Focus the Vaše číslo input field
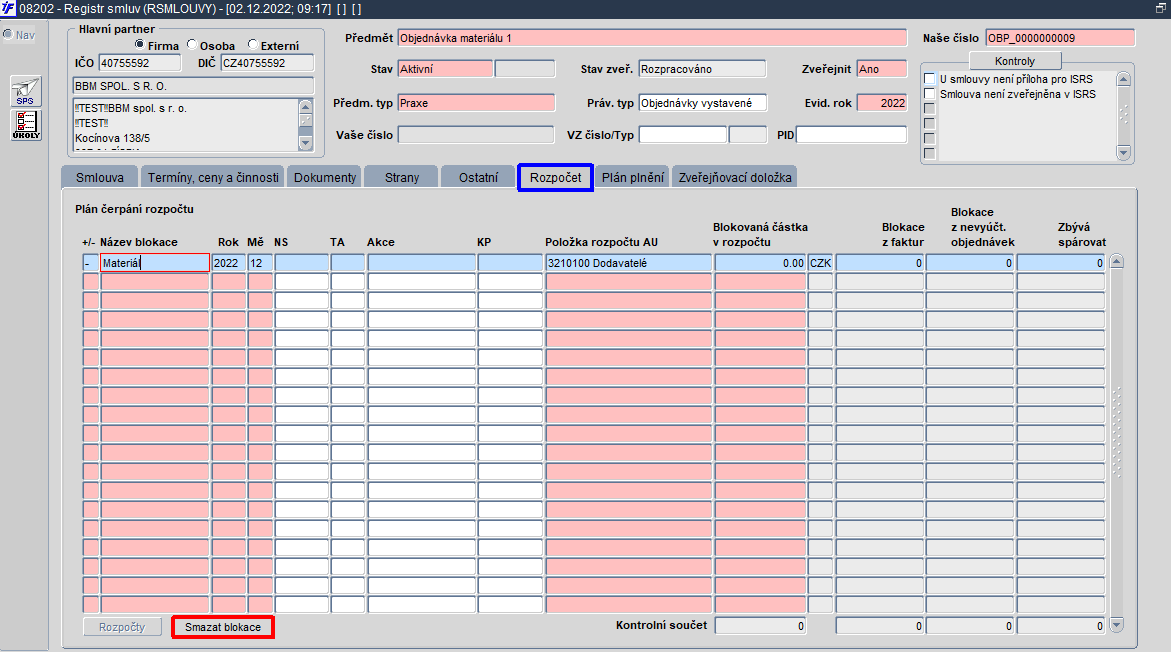This screenshot has width=1171, height=652. [x=476, y=134]
